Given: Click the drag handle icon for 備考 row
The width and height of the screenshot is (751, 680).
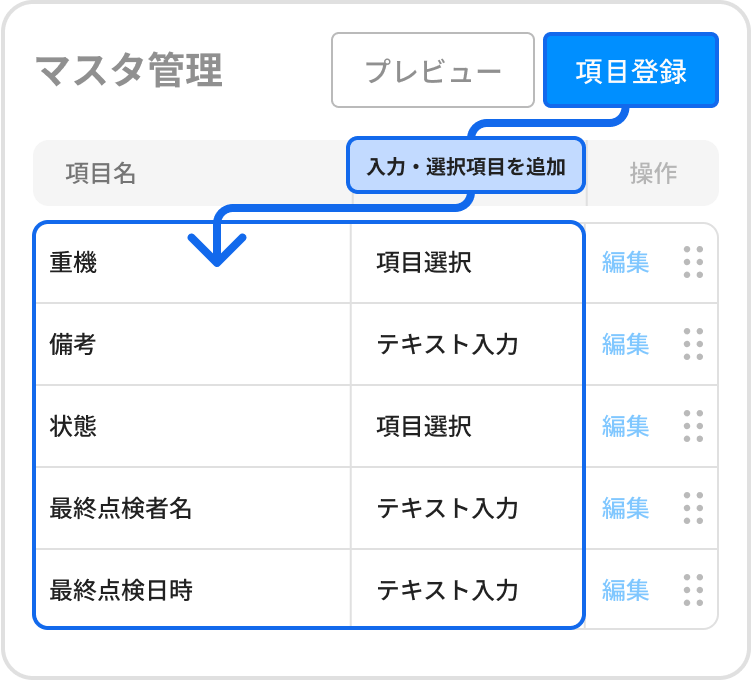Looking at the screenshot, I should [693, 344].
